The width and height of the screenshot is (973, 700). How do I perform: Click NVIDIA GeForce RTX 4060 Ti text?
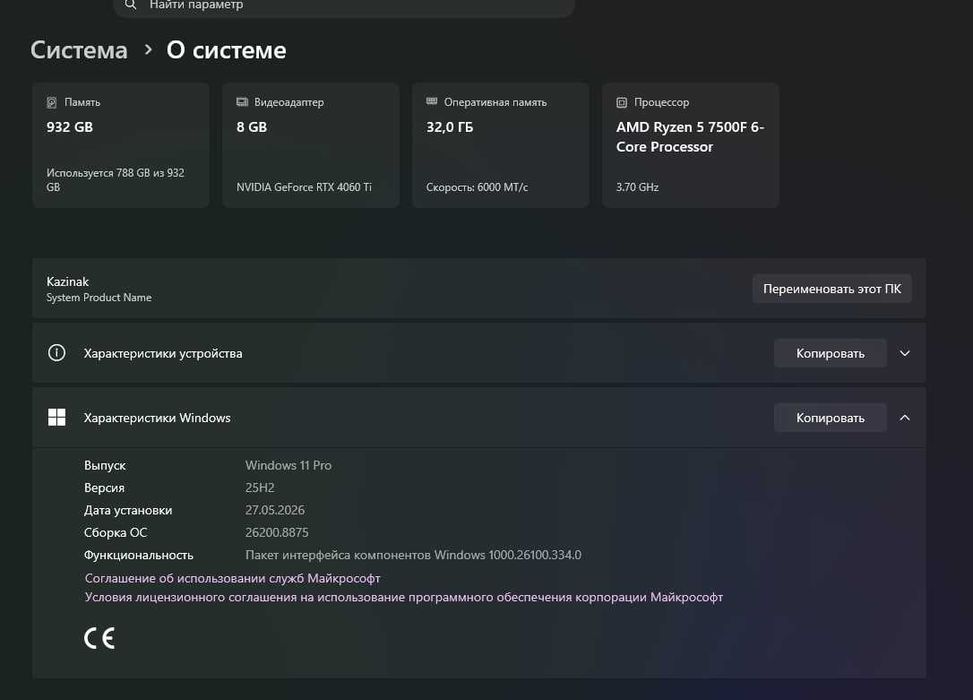[304, 187]
